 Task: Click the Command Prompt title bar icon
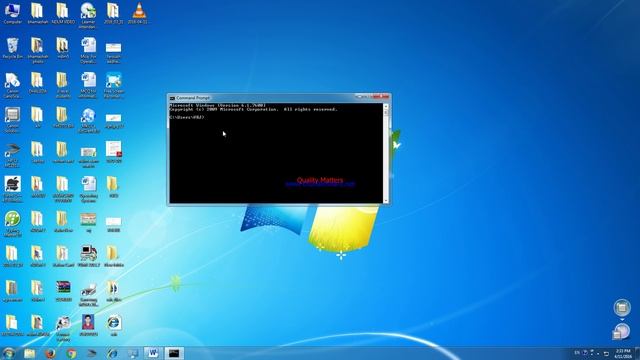pos(172,98)
